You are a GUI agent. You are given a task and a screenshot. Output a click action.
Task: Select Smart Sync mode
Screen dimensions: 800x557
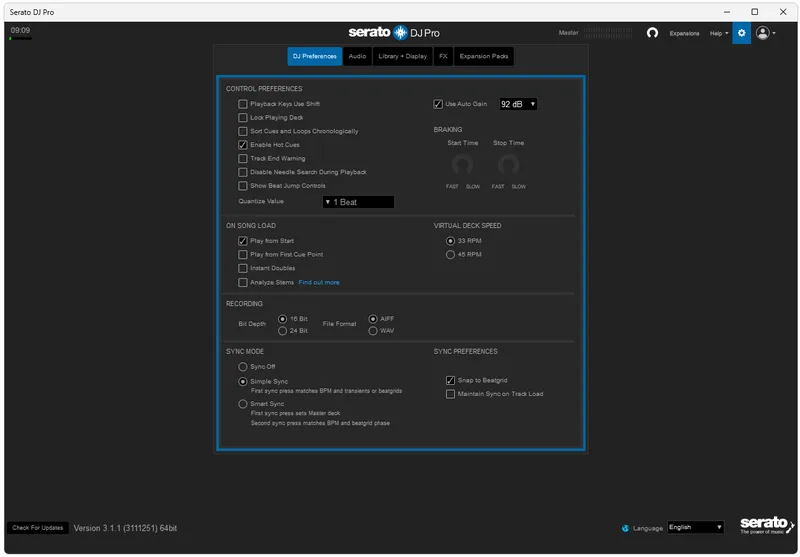click(x=243, y=404)
